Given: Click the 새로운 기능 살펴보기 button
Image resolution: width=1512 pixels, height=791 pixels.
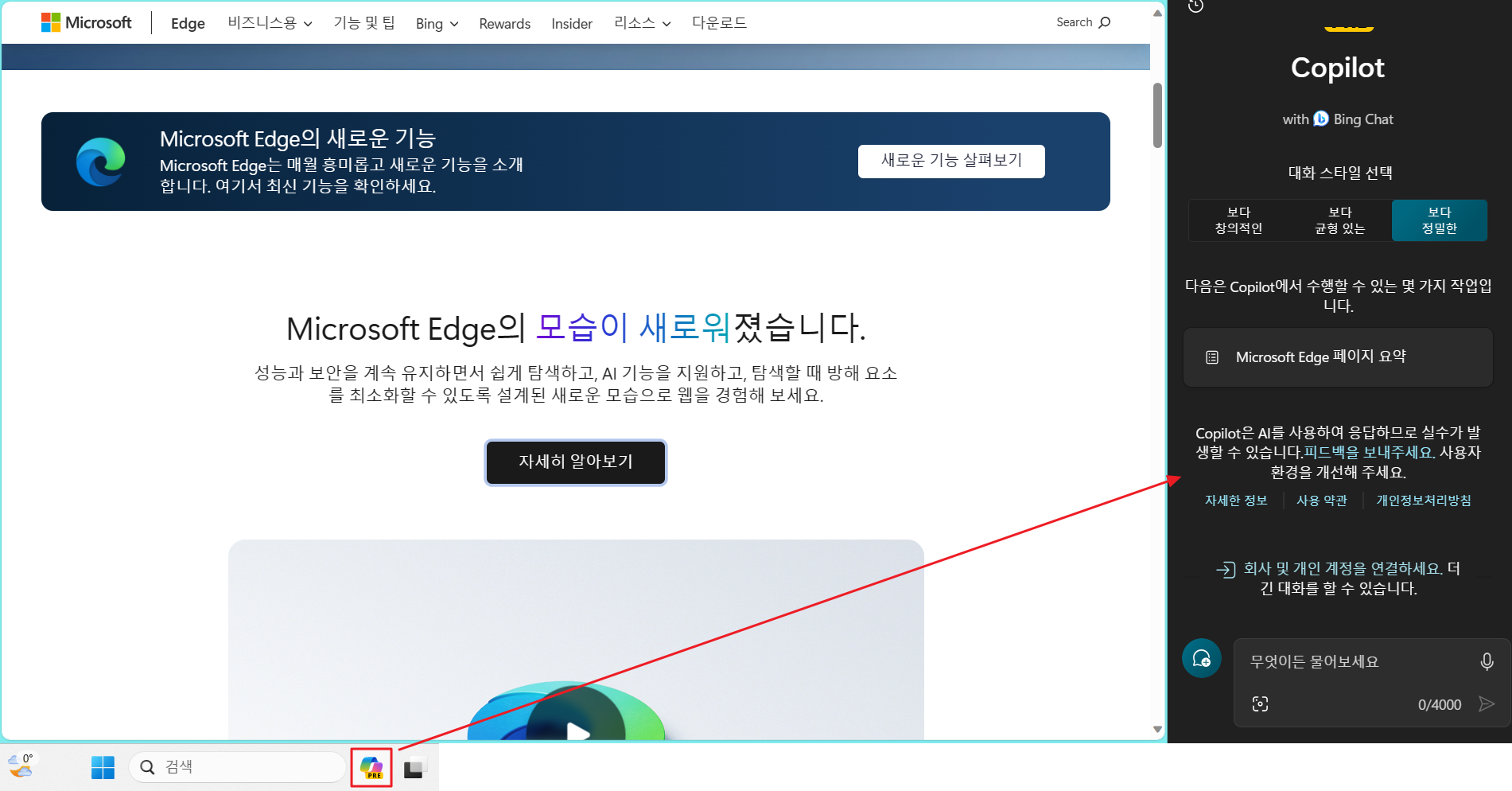Looking at the screenshot, I should (x=951, y=162).
